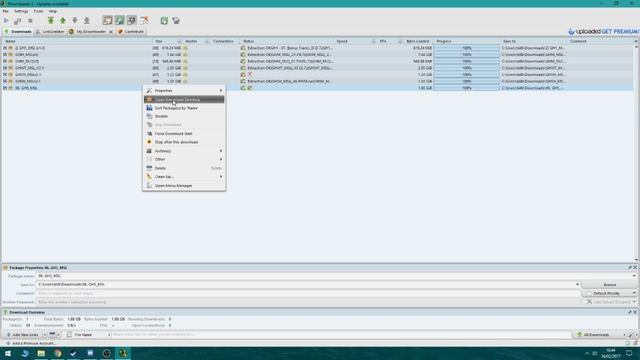Screen dimensions: 640x360
Task: Choose Open Download Directory from context menu
Action: [184, 100]
